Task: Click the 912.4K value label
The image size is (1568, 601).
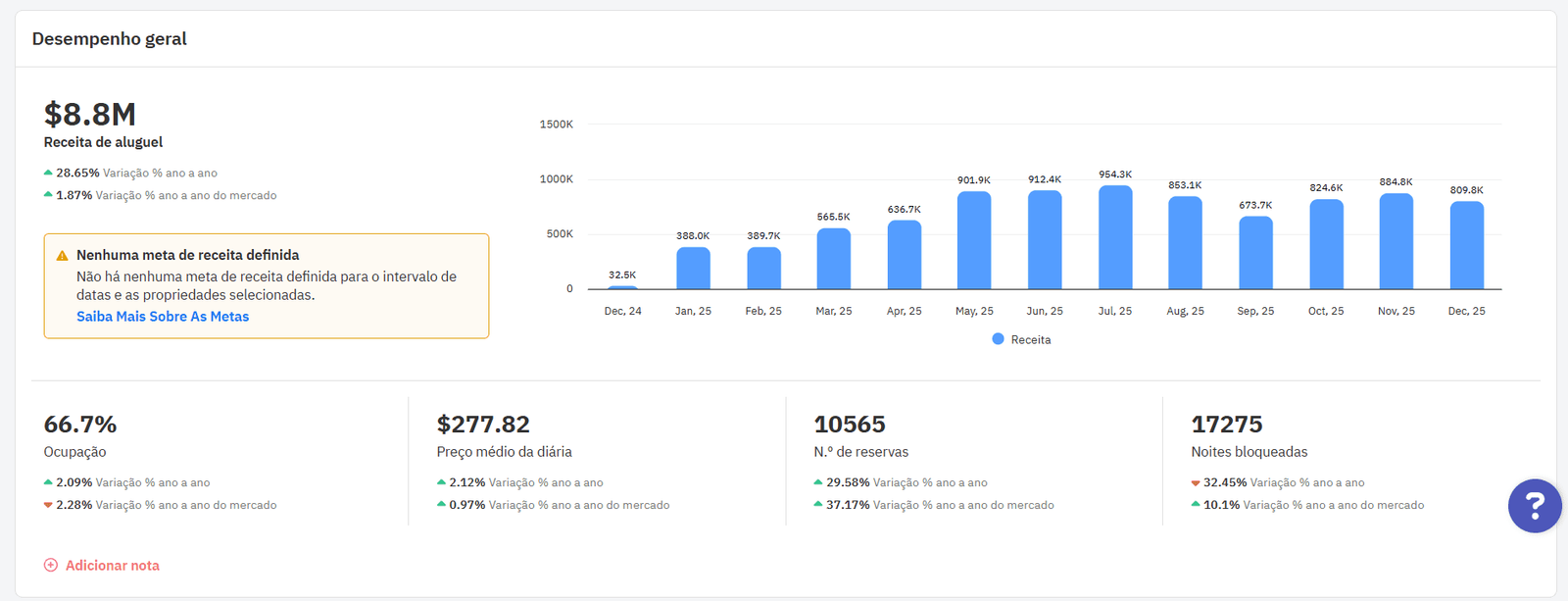Action: pos(1045,180)
